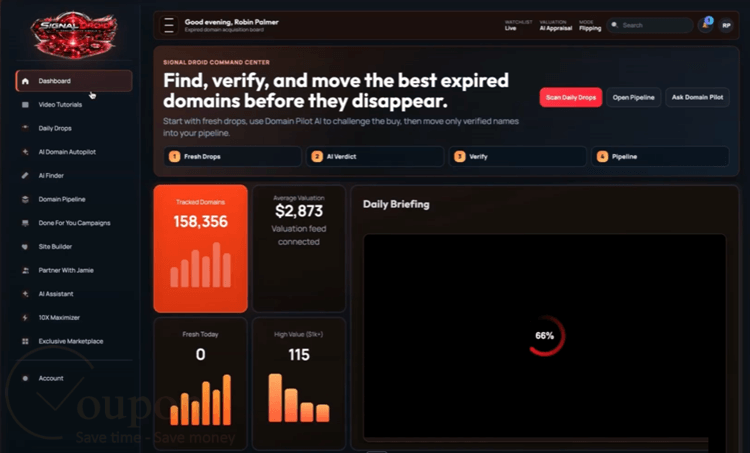Screen dimensions: 750x453
Task: Click the Done For You Campaigns icon
Action: click(x=25, y=223)
